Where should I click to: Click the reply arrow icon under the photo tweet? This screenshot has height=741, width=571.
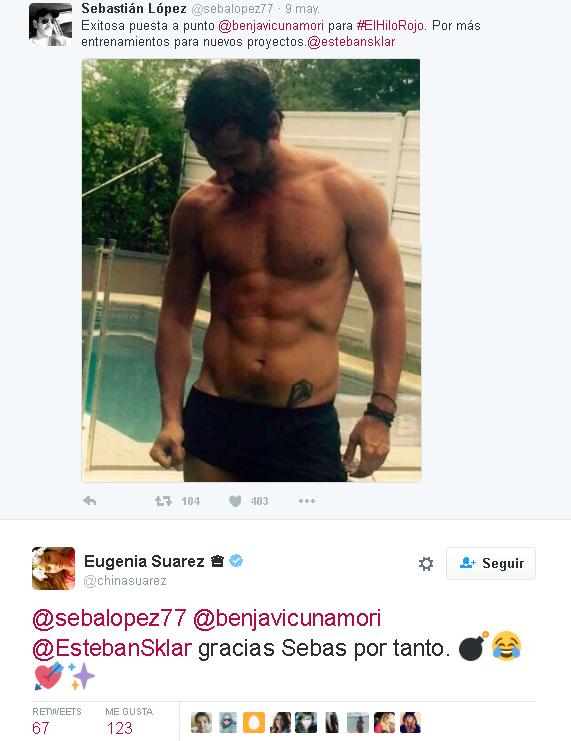(89, 501)
